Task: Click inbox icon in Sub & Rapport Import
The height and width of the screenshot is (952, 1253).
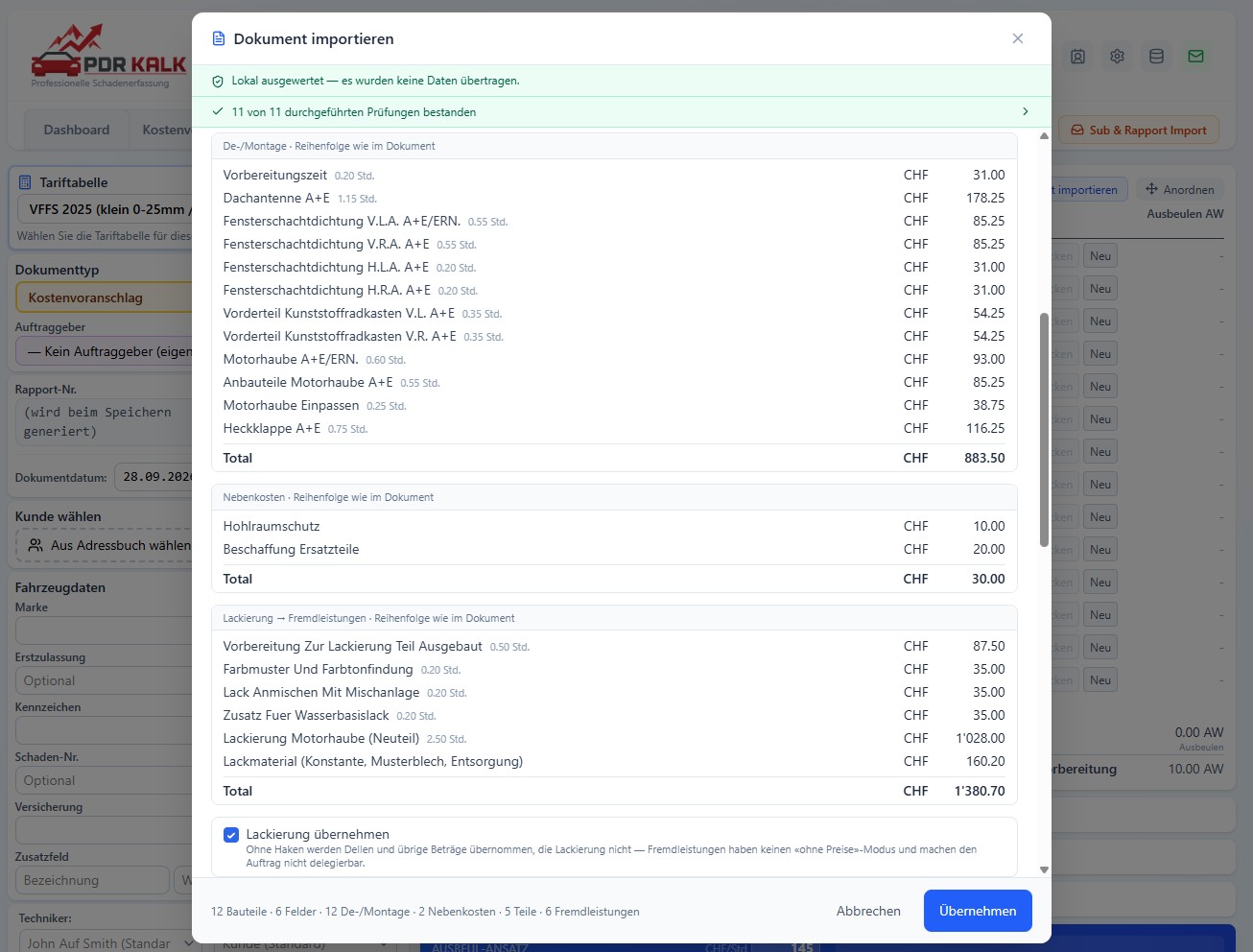Action: [x=1077, y=131]
